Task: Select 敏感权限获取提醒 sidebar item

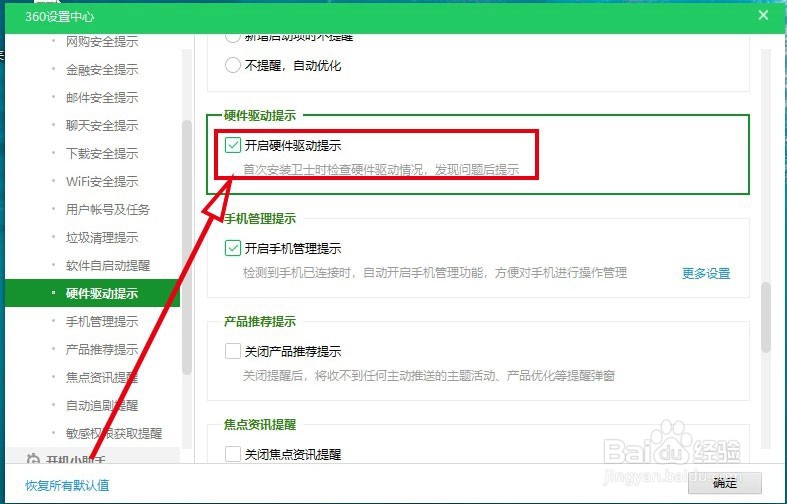Action: 114,433
